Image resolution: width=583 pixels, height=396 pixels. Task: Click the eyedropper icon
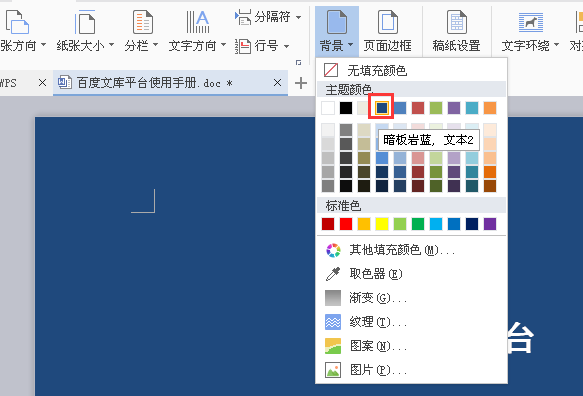pos(333,274)
